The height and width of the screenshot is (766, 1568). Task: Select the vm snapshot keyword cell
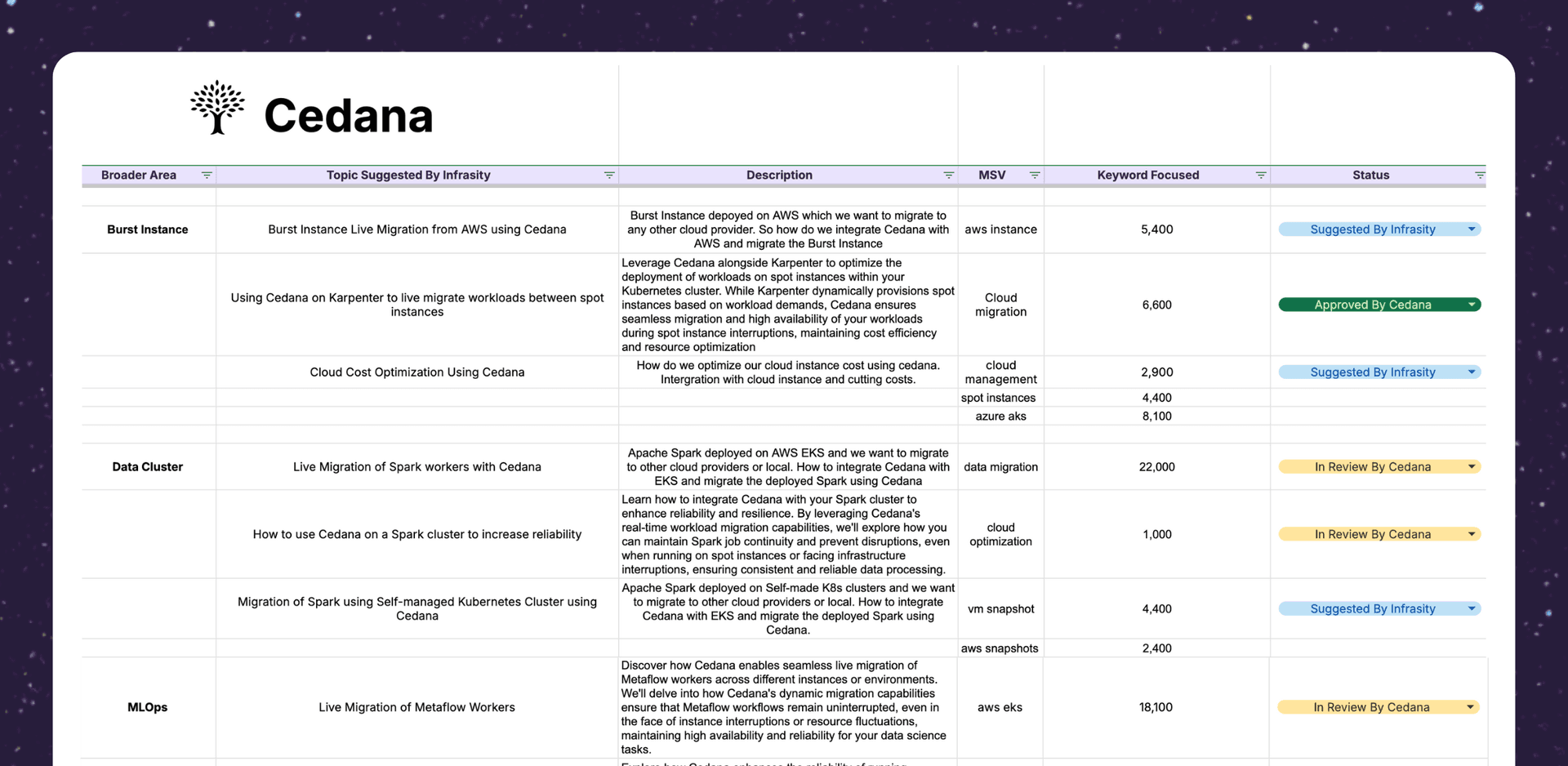[x=1000, y=608]
